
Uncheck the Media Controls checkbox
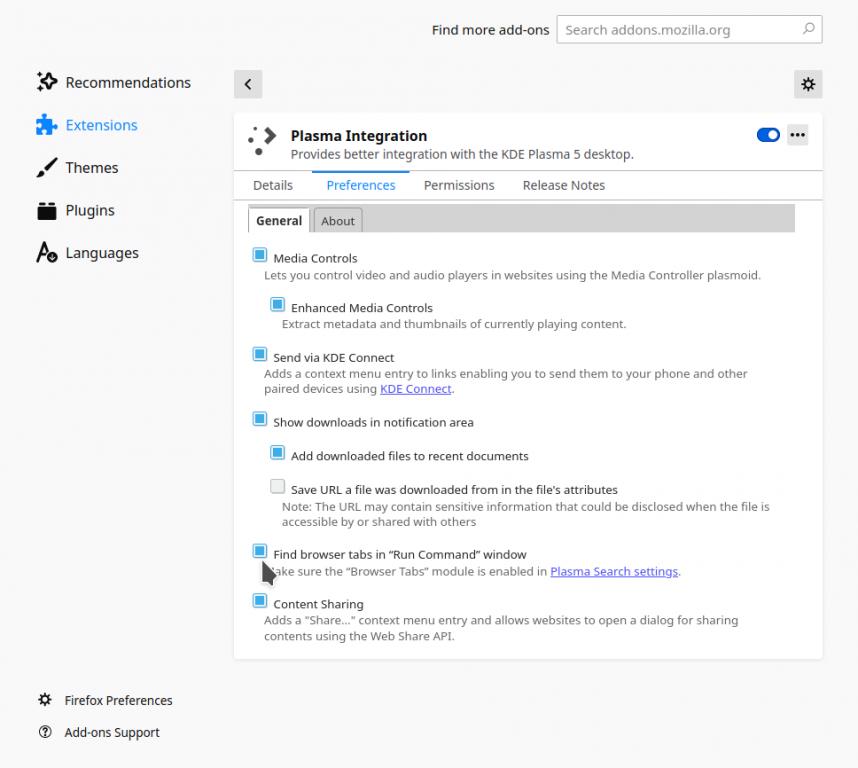click(x=260, y=256)
